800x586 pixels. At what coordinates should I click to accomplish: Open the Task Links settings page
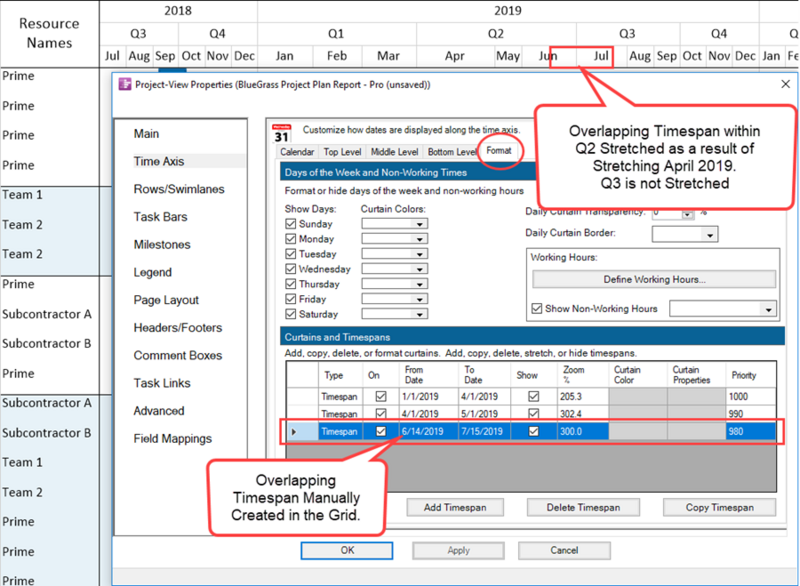[162, 383]
